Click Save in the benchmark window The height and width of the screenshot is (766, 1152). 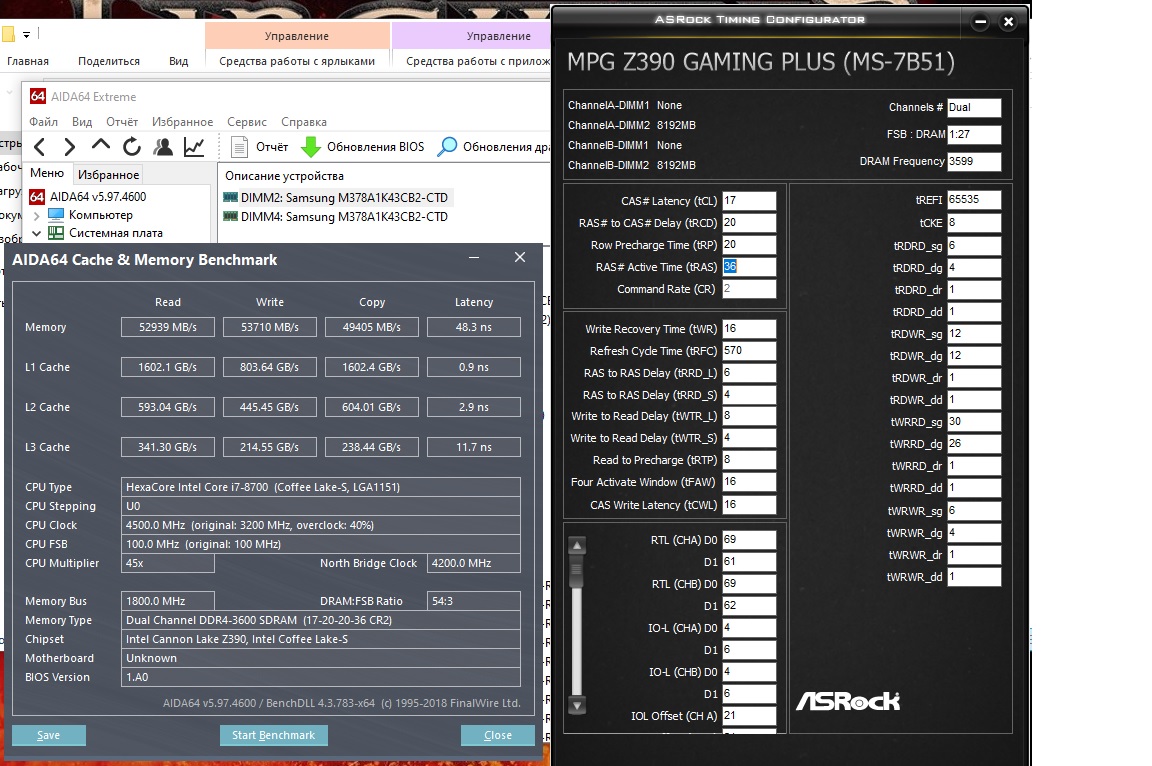click(x=48, y=735)
